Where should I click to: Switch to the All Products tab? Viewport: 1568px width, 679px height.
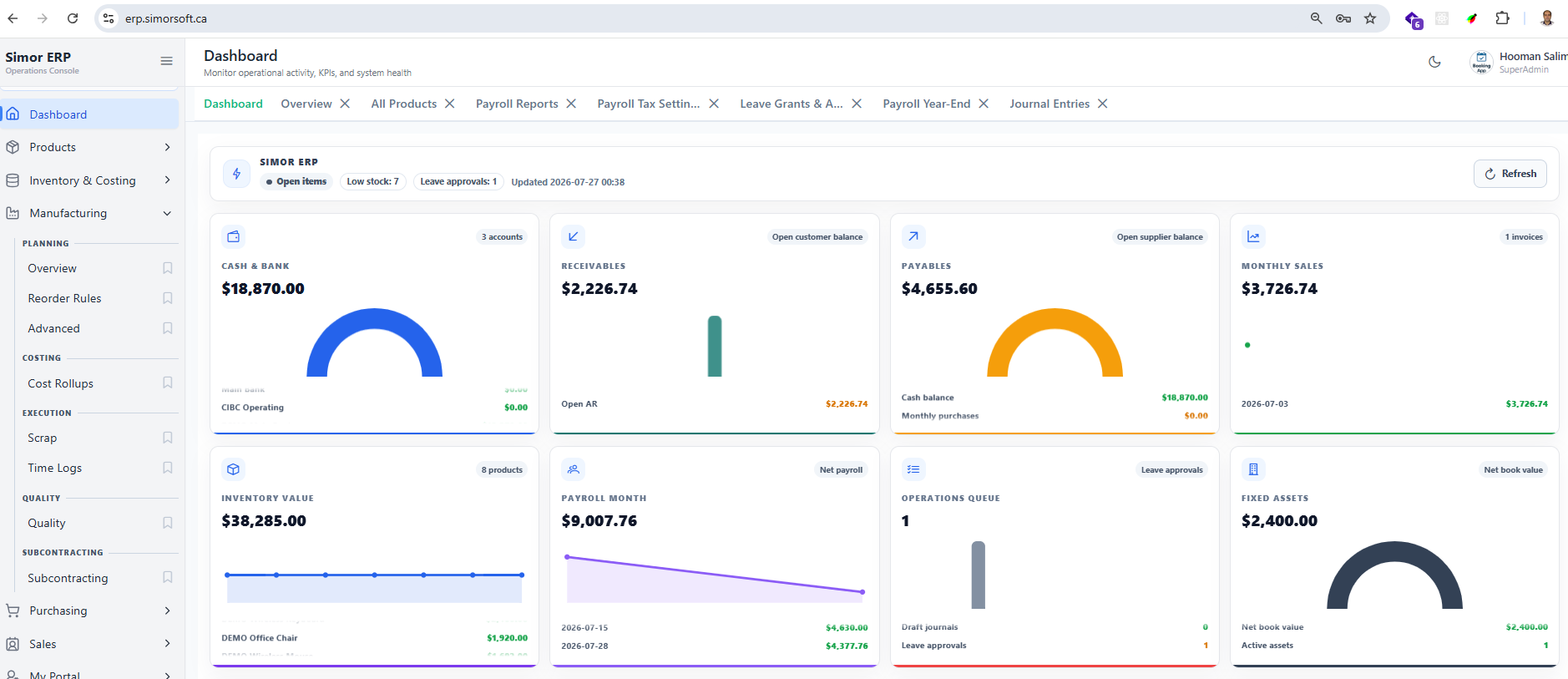coord(403,104)
